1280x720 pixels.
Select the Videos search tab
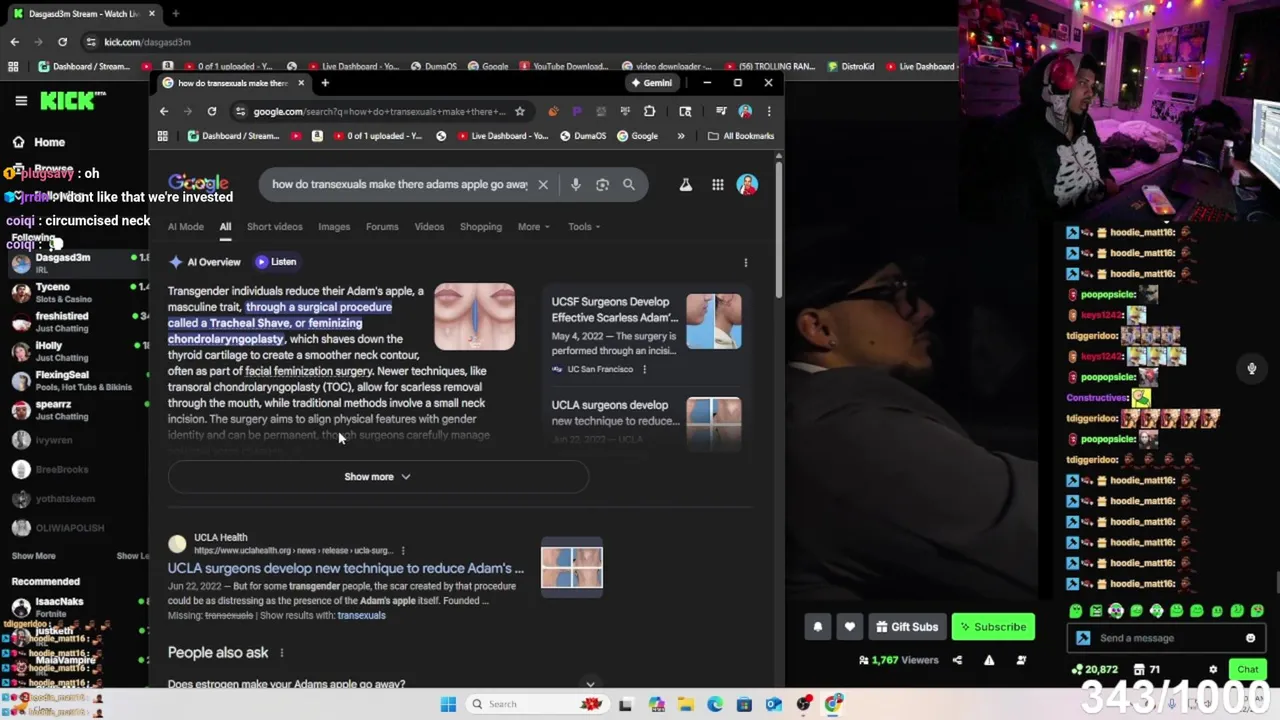click(x=429, y=227)
